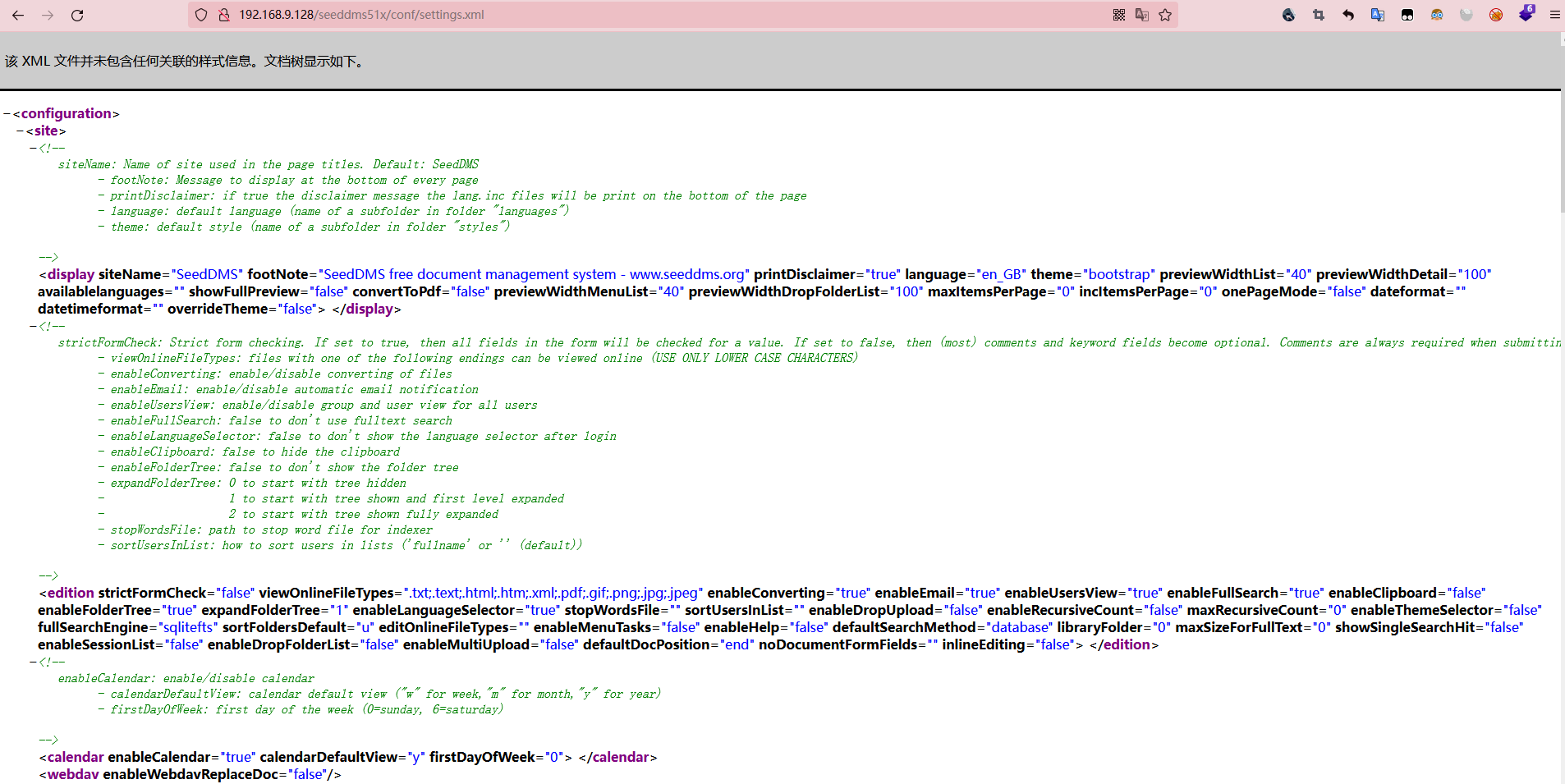Click the siteName value "SeedDMS"
The width and height of the screenshot is (1565, 784).
208,274
